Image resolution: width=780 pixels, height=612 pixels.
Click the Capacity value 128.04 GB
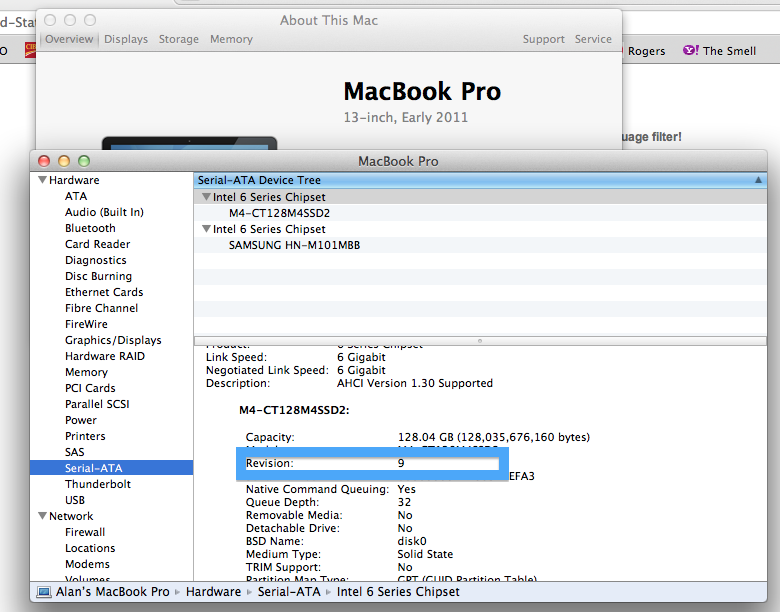[493, 437]
